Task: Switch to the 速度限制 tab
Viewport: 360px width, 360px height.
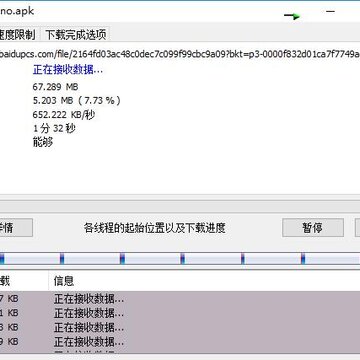Action: (x=18, y=34)
